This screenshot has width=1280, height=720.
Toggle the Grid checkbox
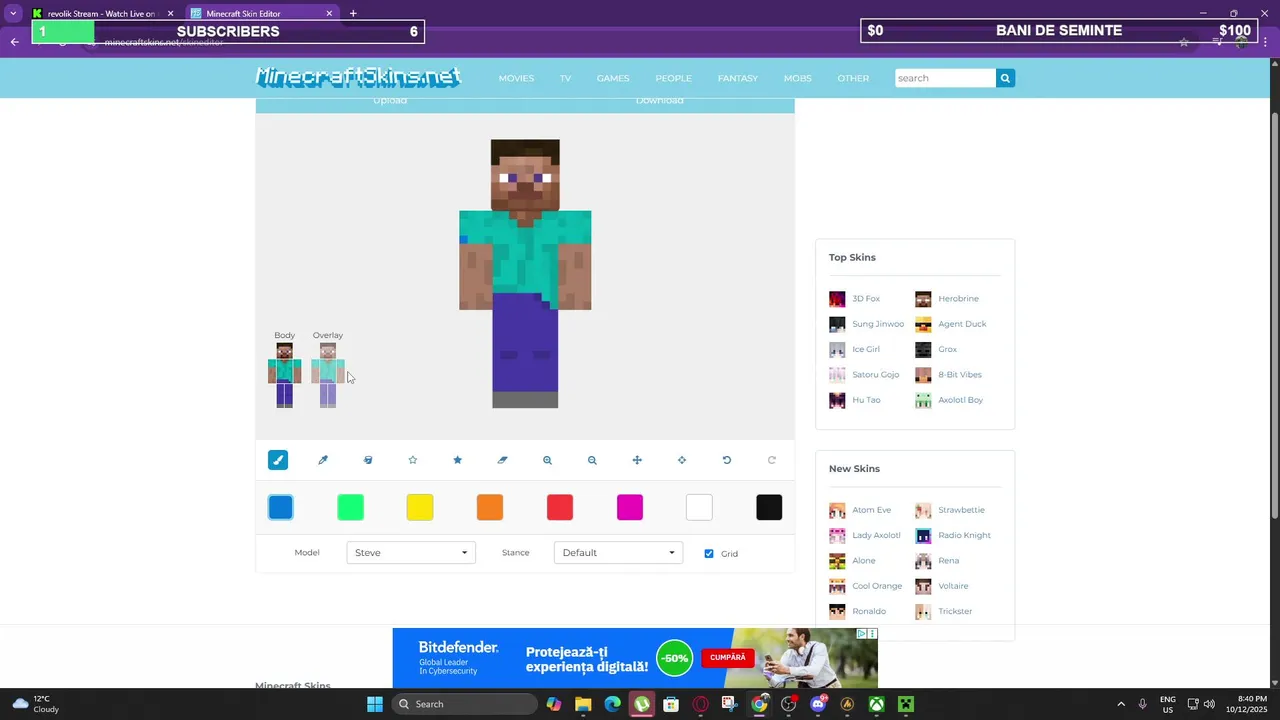[709, 553]
